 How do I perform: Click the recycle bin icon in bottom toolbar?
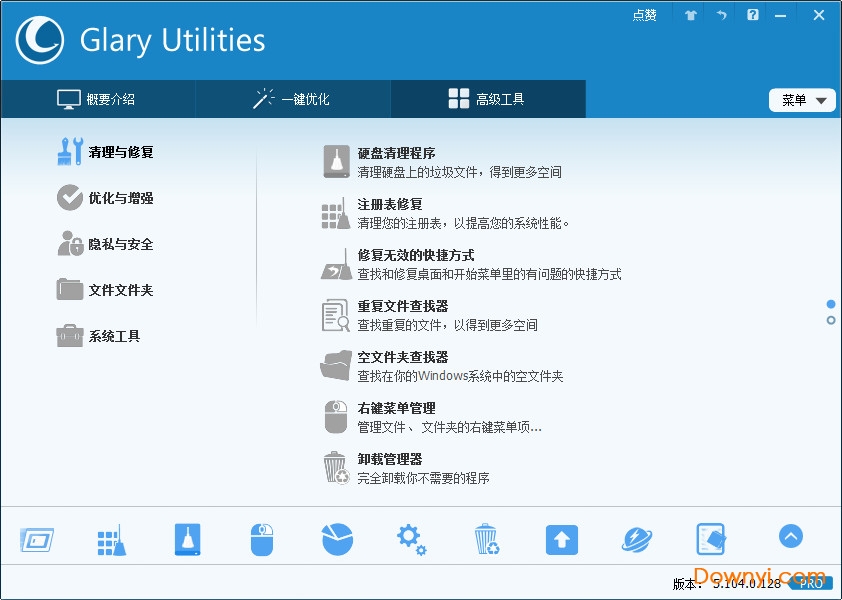(486, 538)
